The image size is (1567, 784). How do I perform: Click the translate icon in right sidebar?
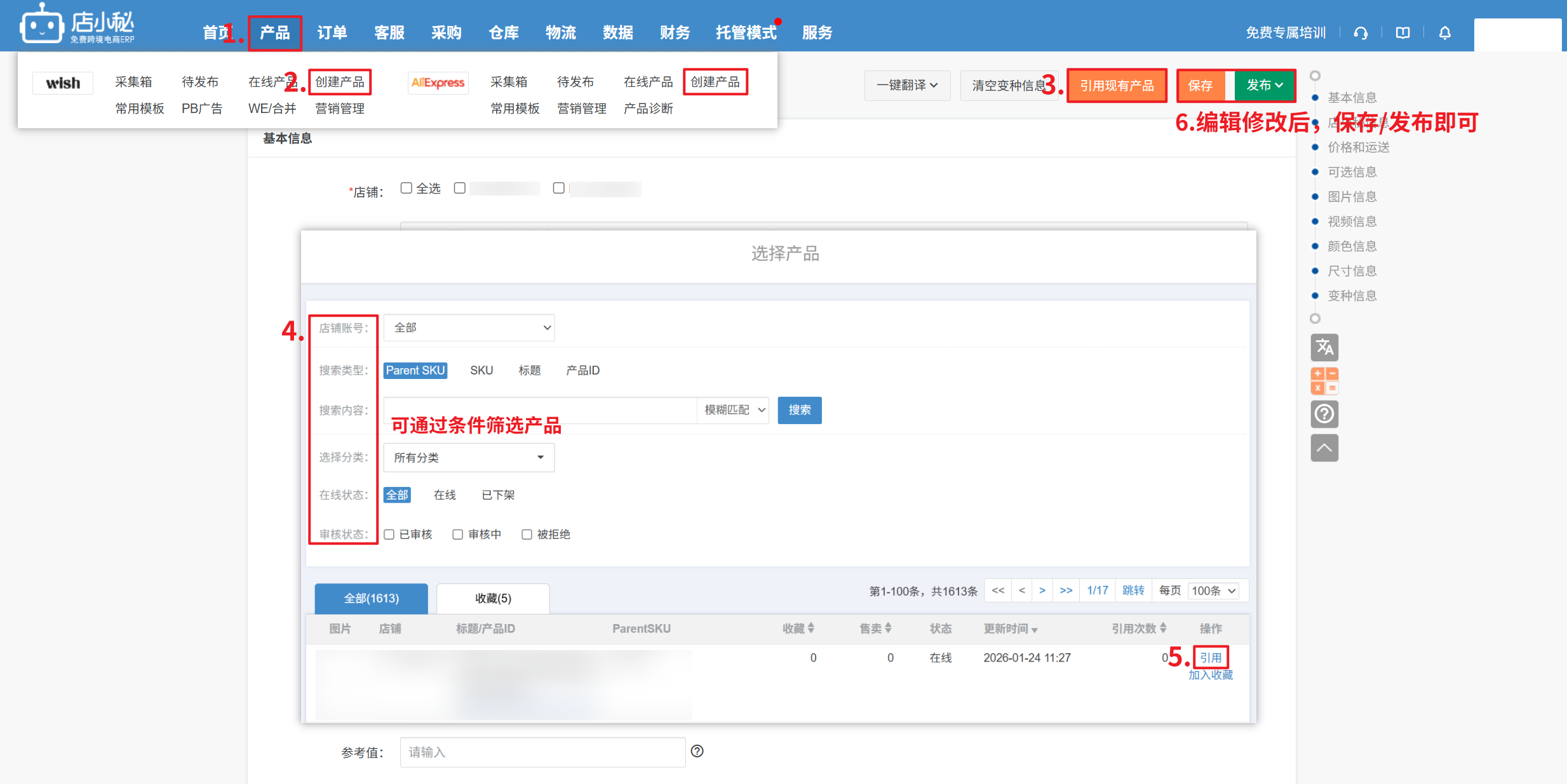1324,347
